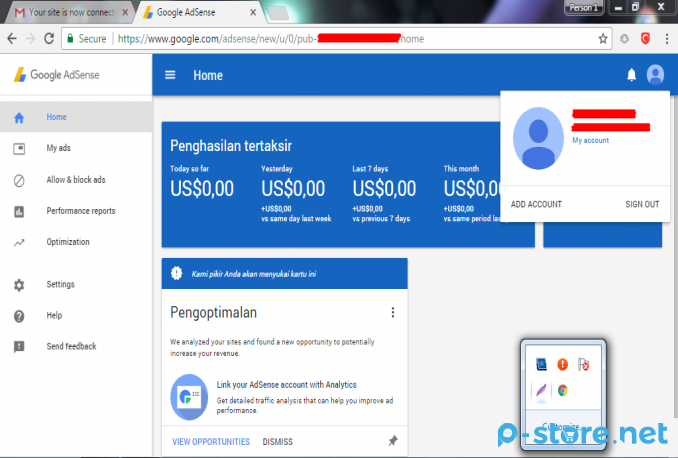The image size is (678, 458).
Task: Open Performance reports section
Action: coord(80,211)
